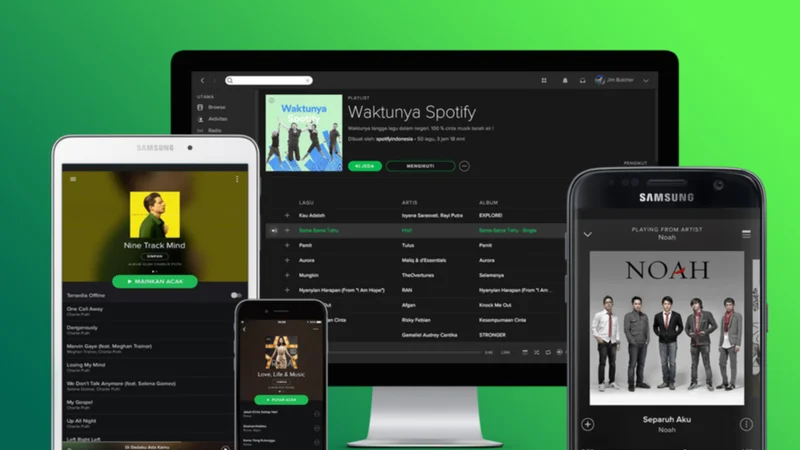Add Kau Adalah with its plus icon
800x450 pixels.
(287, 215)
